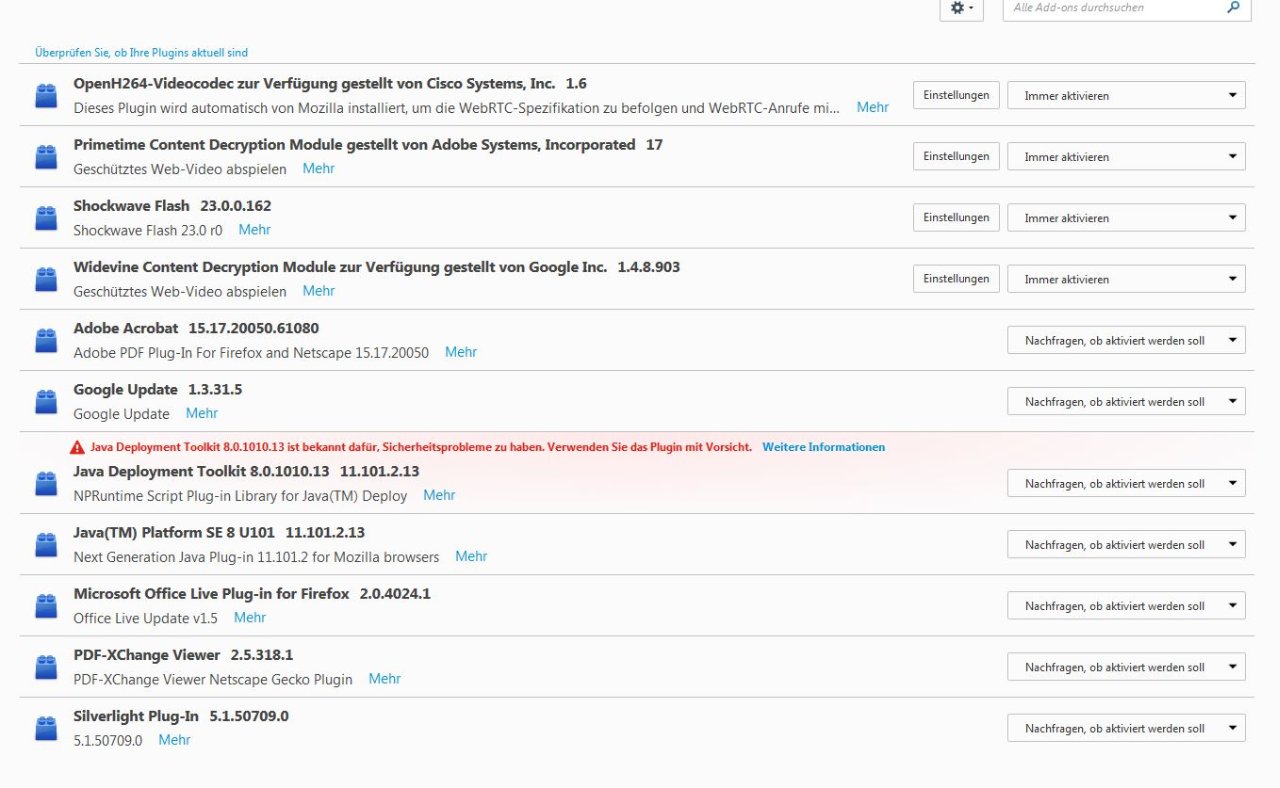Click Mehr link for Java(TM) Platform SE 8
The image size is (1280, 788).
472,556
